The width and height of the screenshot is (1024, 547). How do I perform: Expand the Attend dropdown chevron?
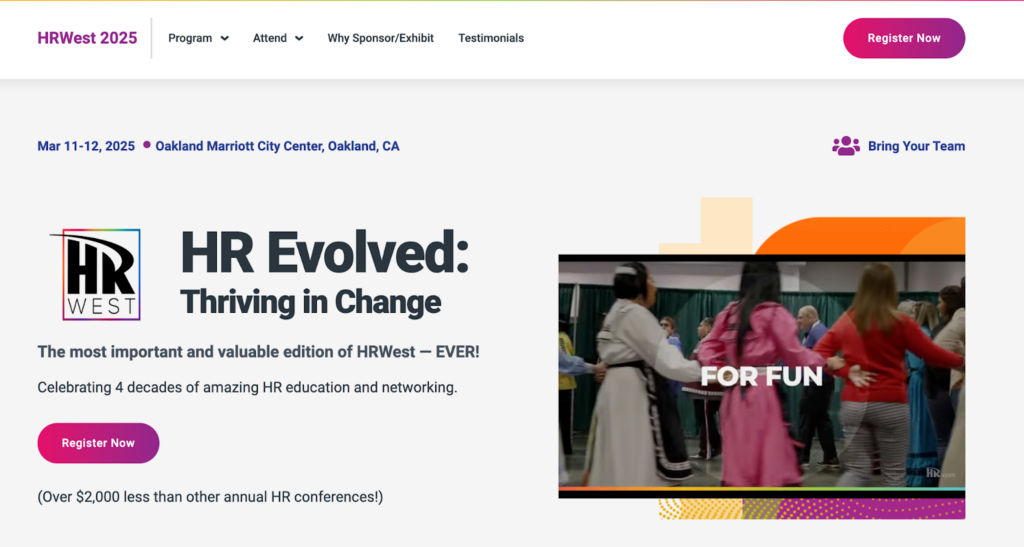(x=299, y=39)
